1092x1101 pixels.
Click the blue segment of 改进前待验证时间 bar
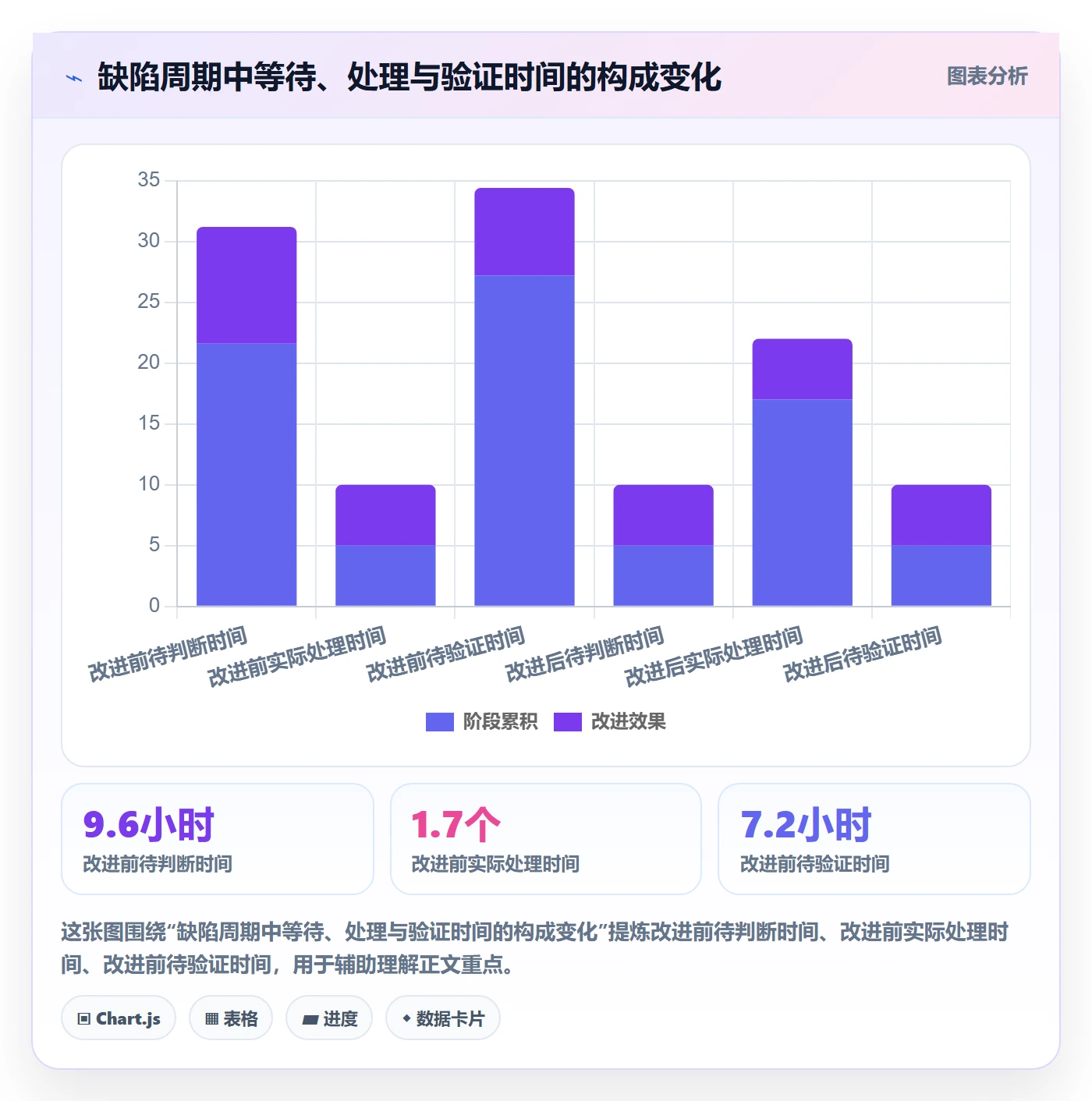pos(524,441)
